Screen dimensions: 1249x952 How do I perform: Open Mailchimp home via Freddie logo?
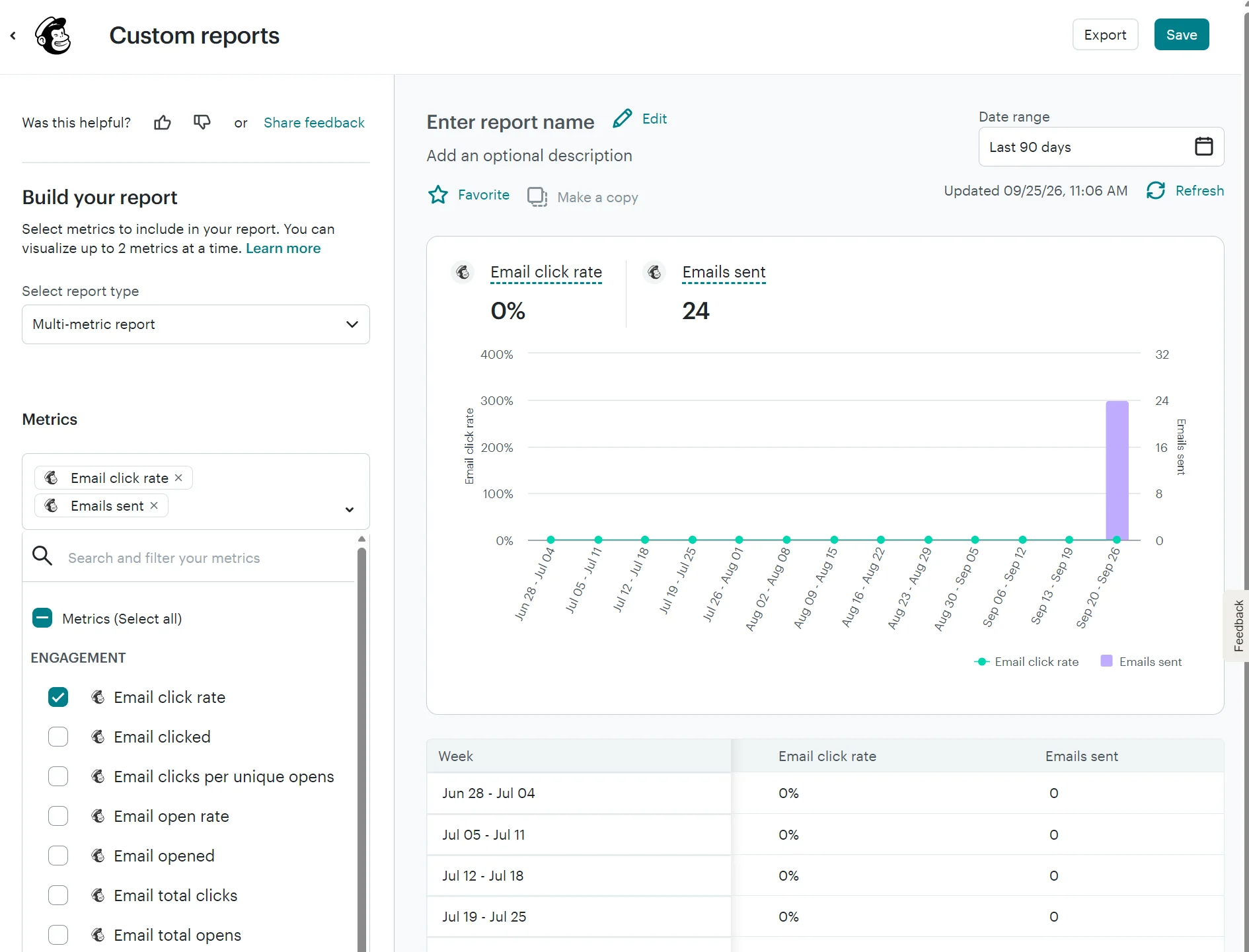tap(53, 36)
